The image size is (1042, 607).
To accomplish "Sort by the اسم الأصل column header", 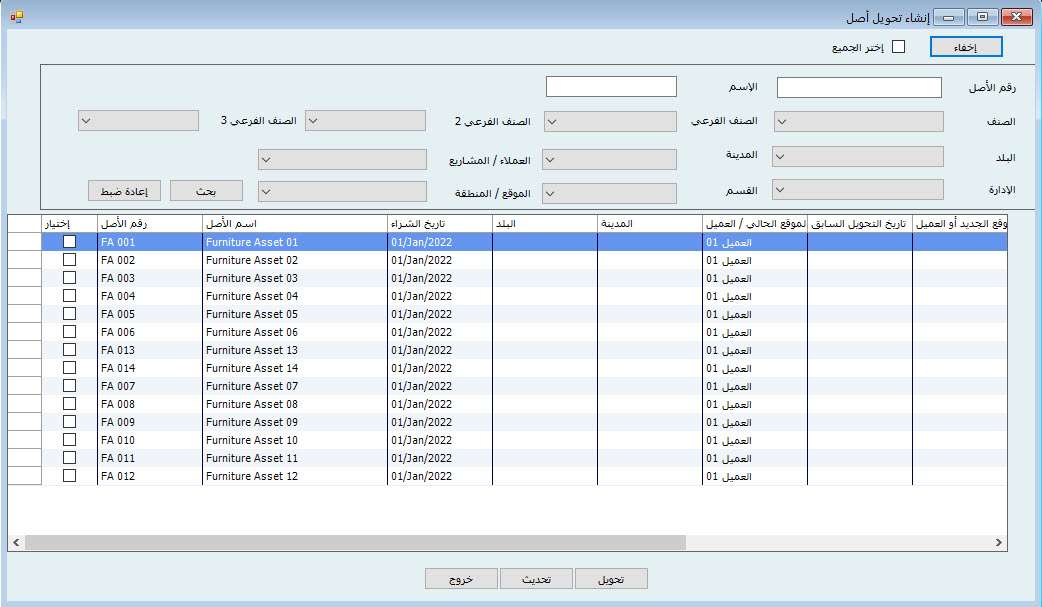I will pyautogui.click(x=294, y=223).
